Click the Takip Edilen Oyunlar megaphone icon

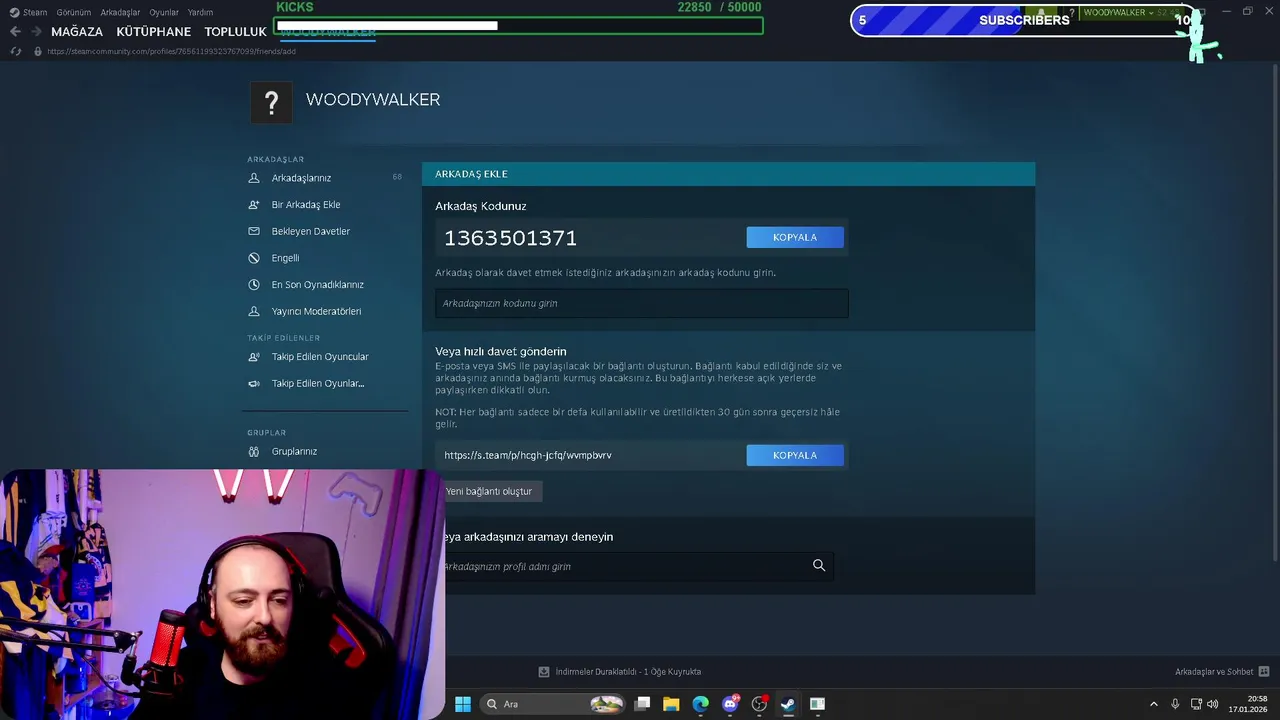click(253, 383)
